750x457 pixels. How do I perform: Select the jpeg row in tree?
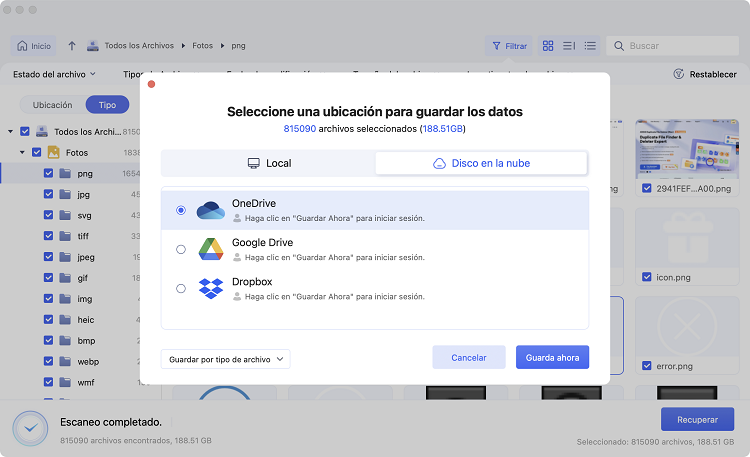point(70,257)
